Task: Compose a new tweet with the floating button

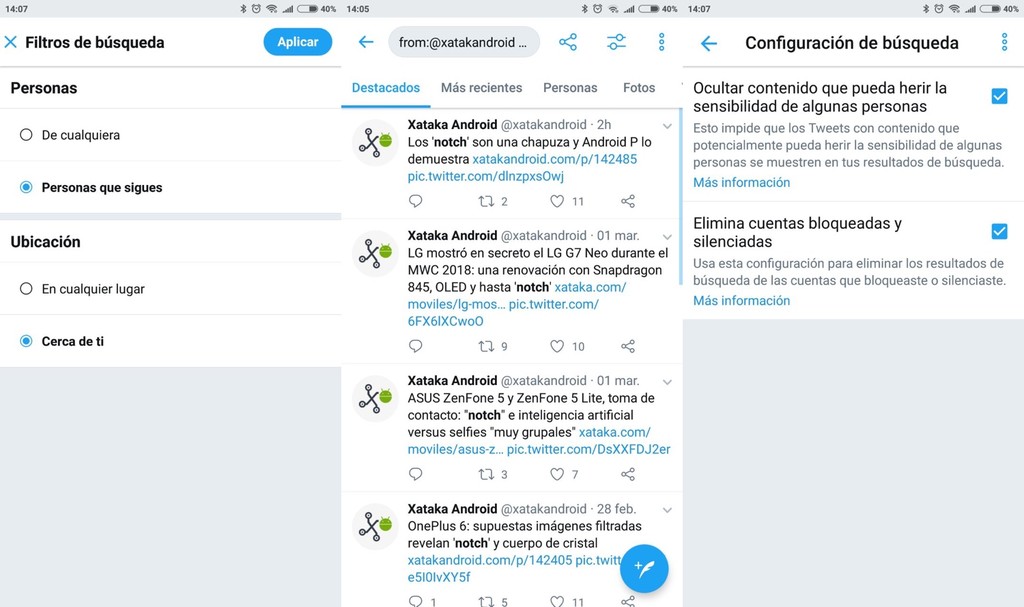Action: pyautogui.click(x=644, y=568)
